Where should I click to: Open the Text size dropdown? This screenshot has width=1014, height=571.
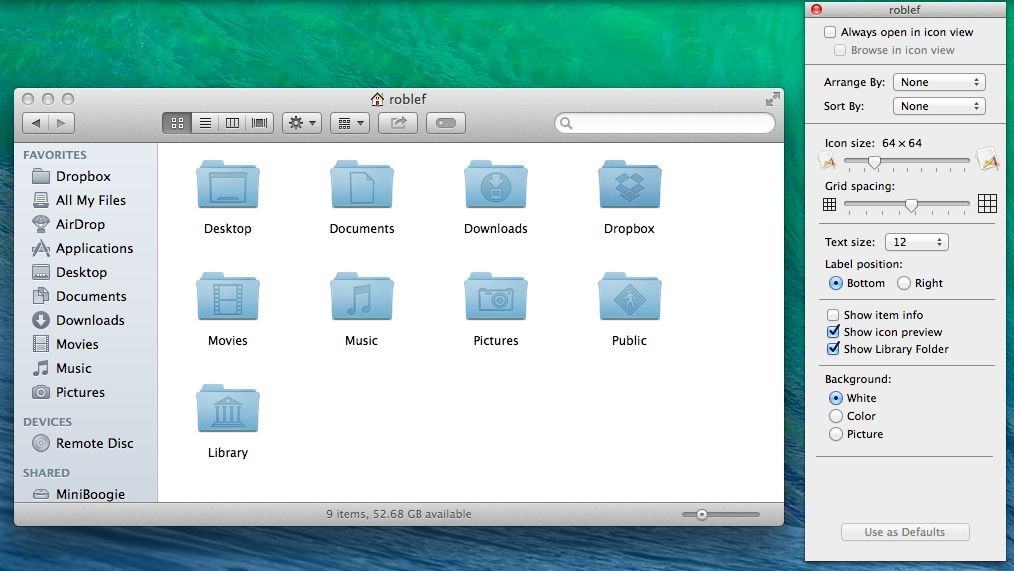[917, 242]
